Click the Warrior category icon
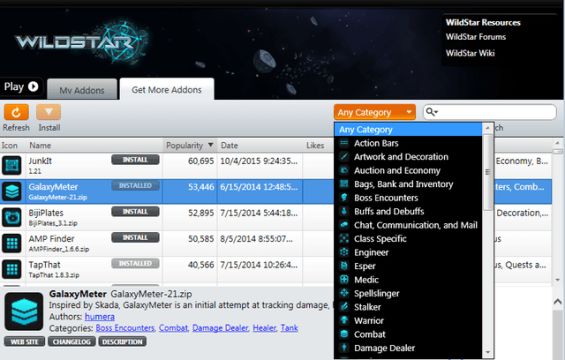565x360 pixels. click(344, 320)
